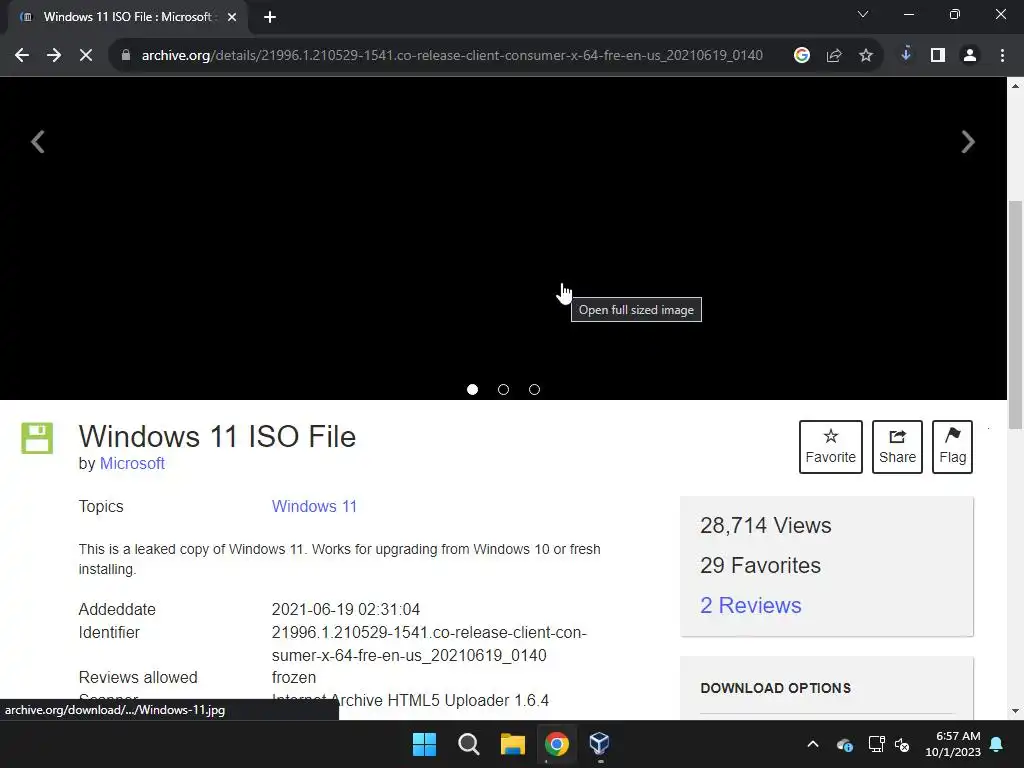Open the clock and date flyout
Image resolution: width=1024 pixels, height=768 pixels.
953,744
